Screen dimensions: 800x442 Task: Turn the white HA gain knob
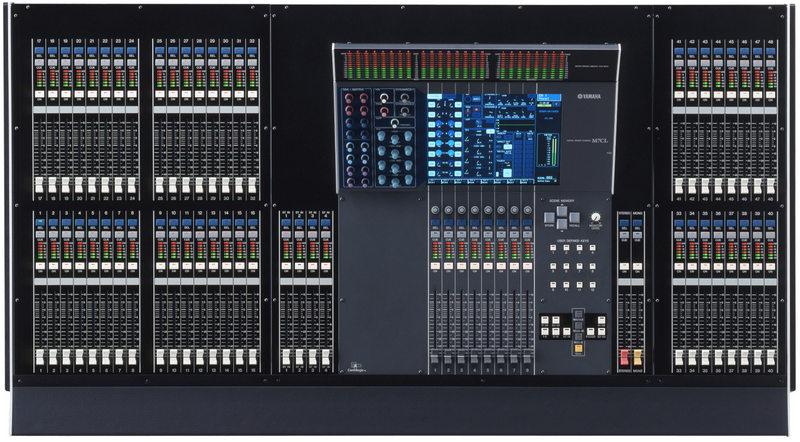pos(383,97)
